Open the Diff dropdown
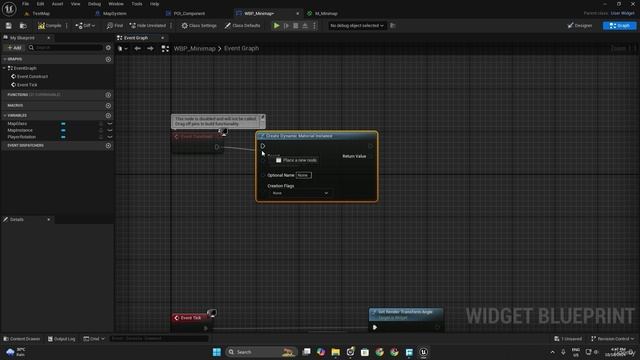Screen dimensions: 640x360 [x=85, y=26]
